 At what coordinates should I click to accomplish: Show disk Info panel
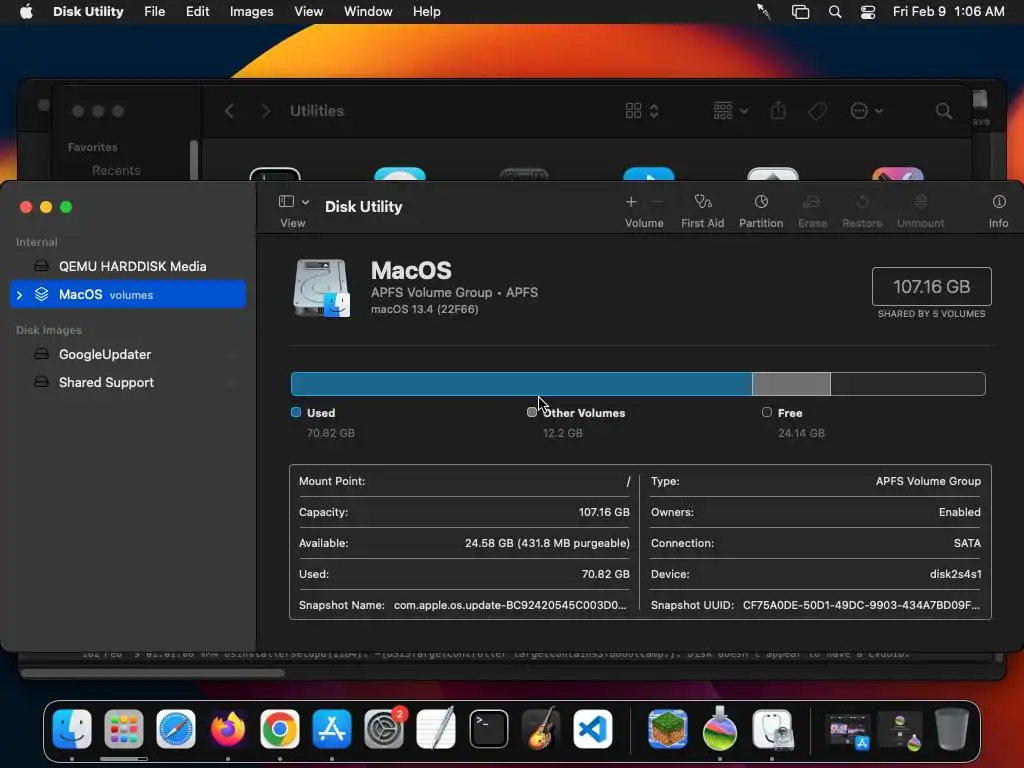pyautogui.click(x=999, y=211)
